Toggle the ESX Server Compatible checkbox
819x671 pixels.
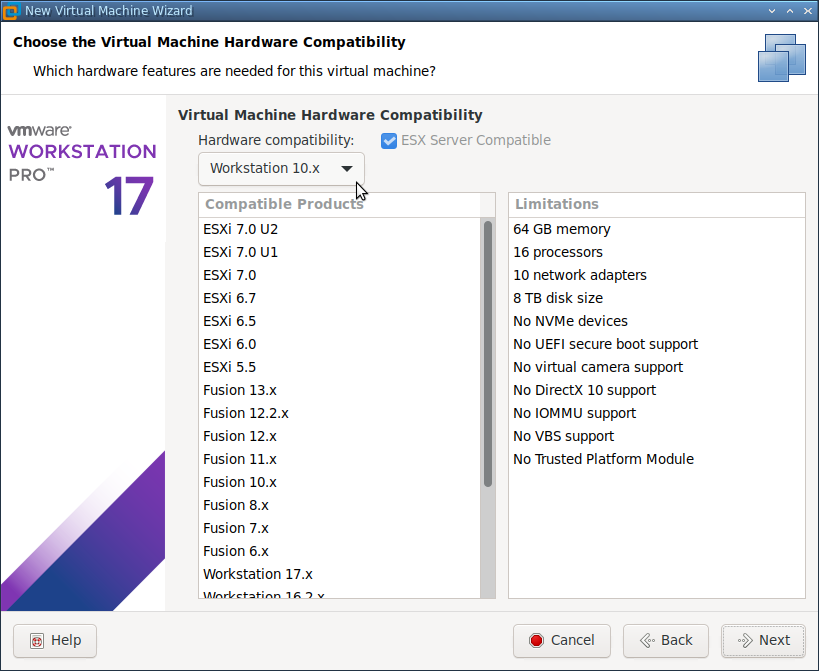[x=389, y=140]
